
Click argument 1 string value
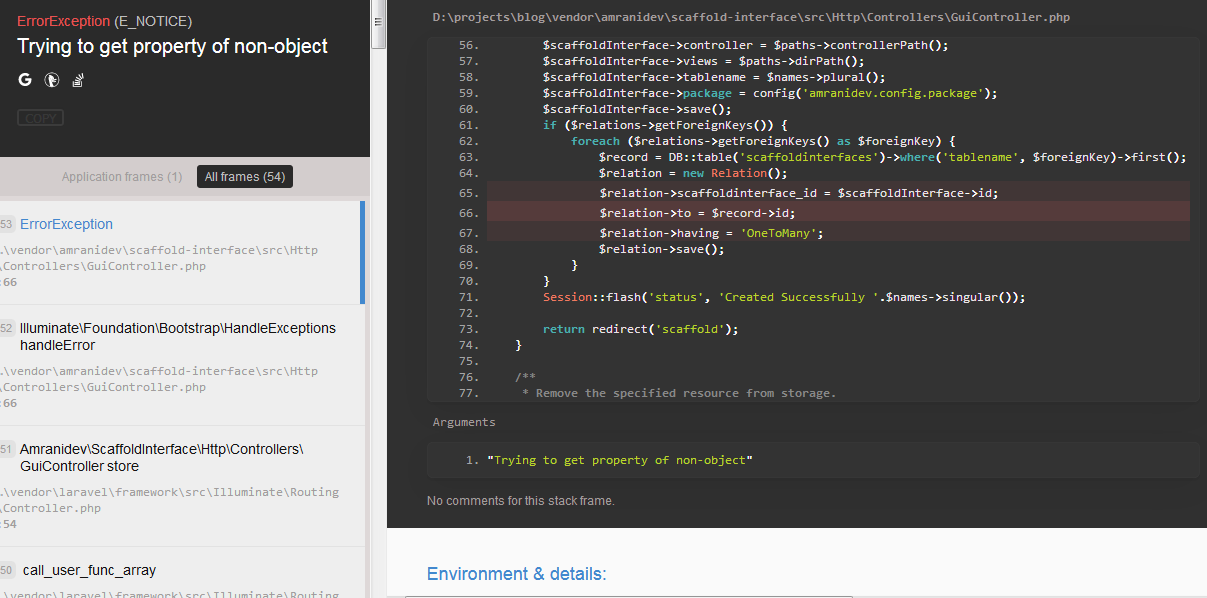tap(619, 460)
